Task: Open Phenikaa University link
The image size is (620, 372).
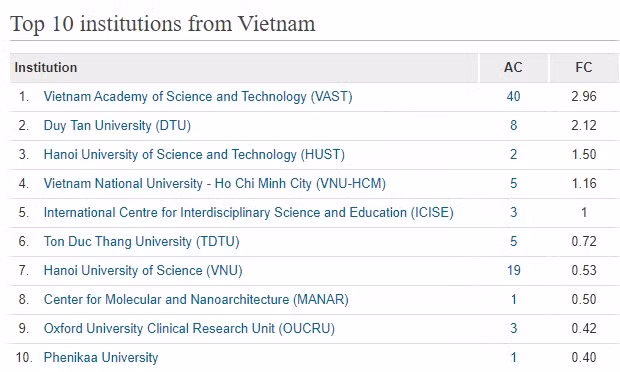Action: [x=101, y=357]
